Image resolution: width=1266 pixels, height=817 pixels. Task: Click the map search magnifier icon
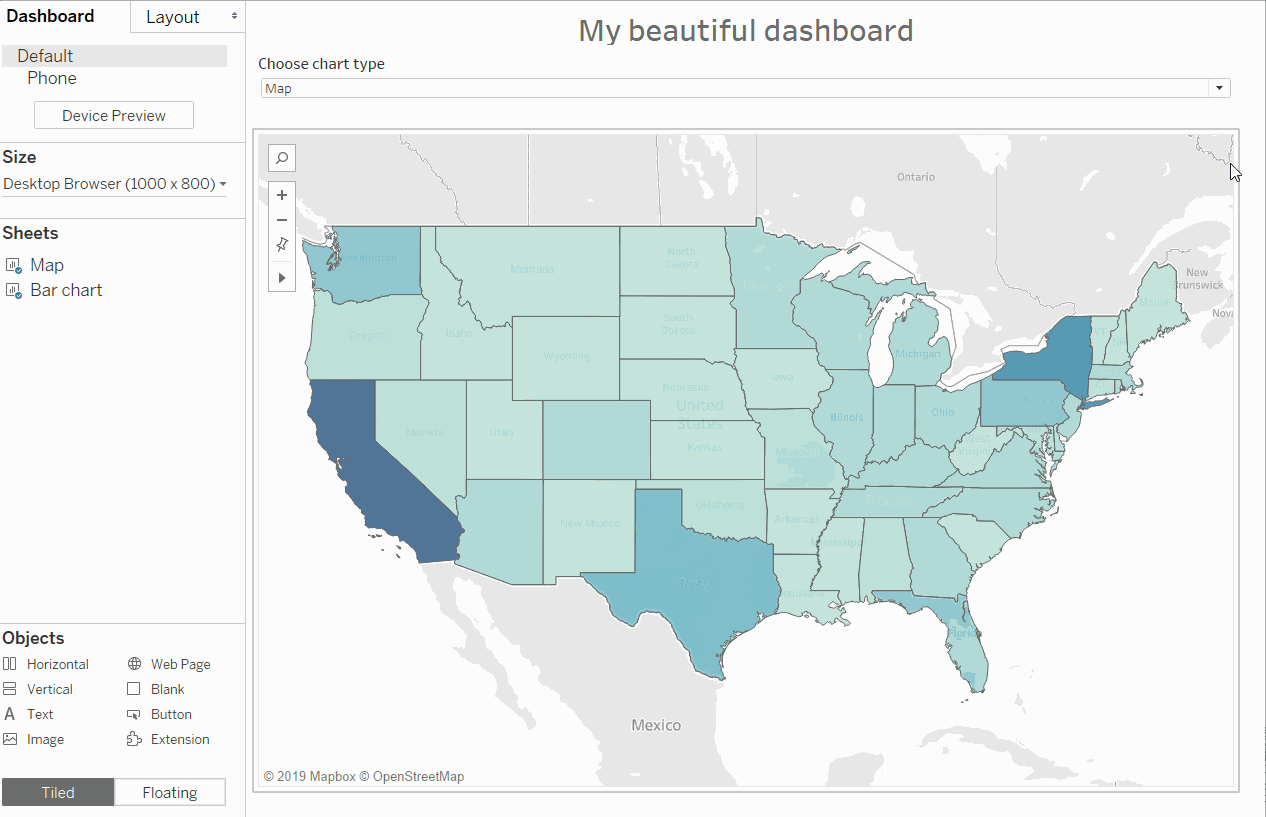point(282,158)
